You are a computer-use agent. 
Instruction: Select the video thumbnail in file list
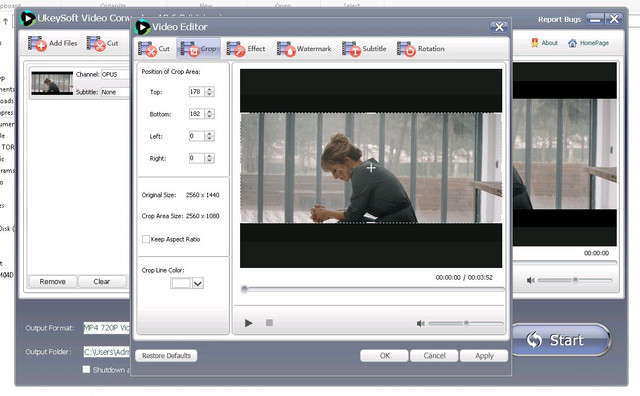(52, 83)
